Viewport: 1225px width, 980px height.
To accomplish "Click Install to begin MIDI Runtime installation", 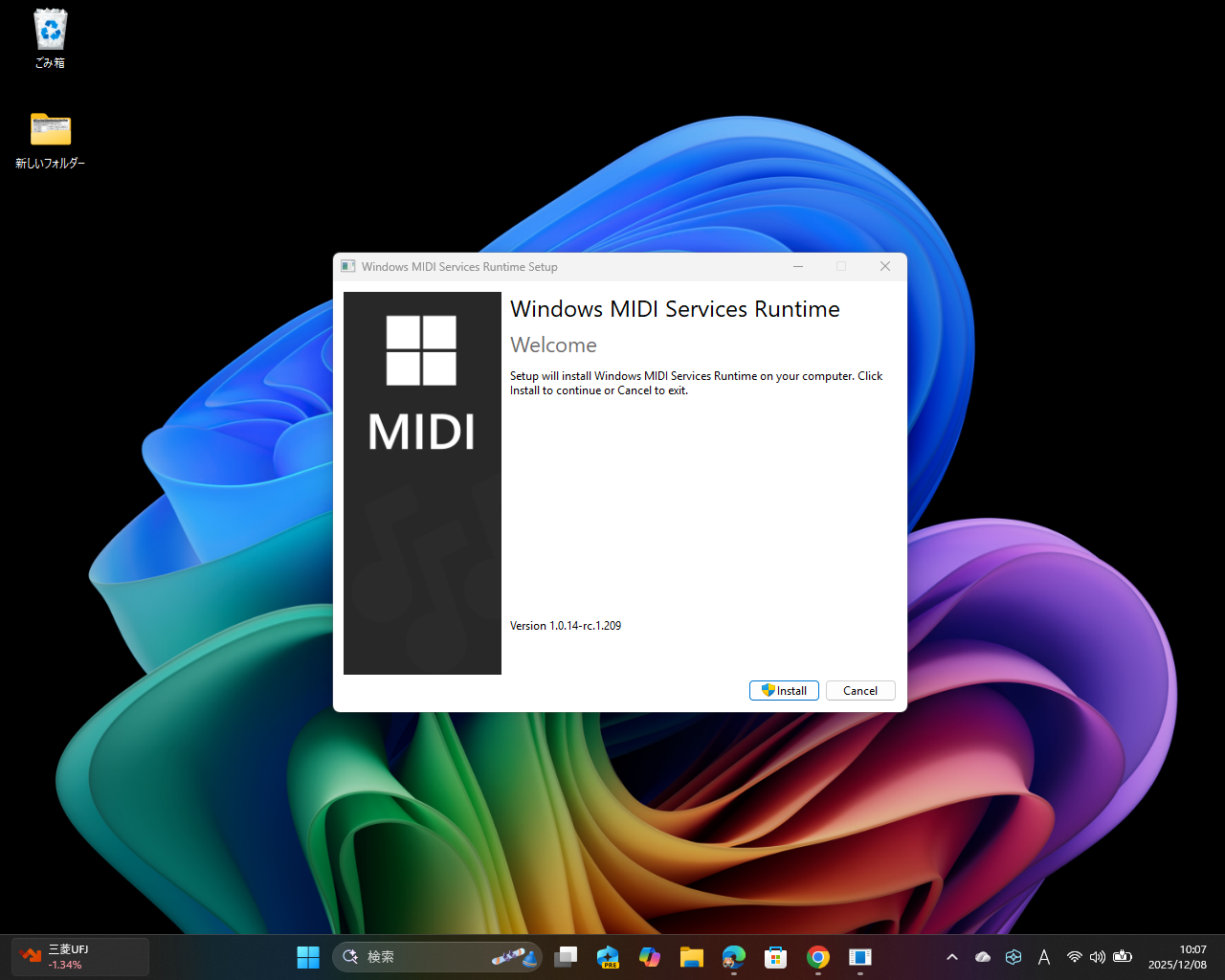I will point(783,690).
